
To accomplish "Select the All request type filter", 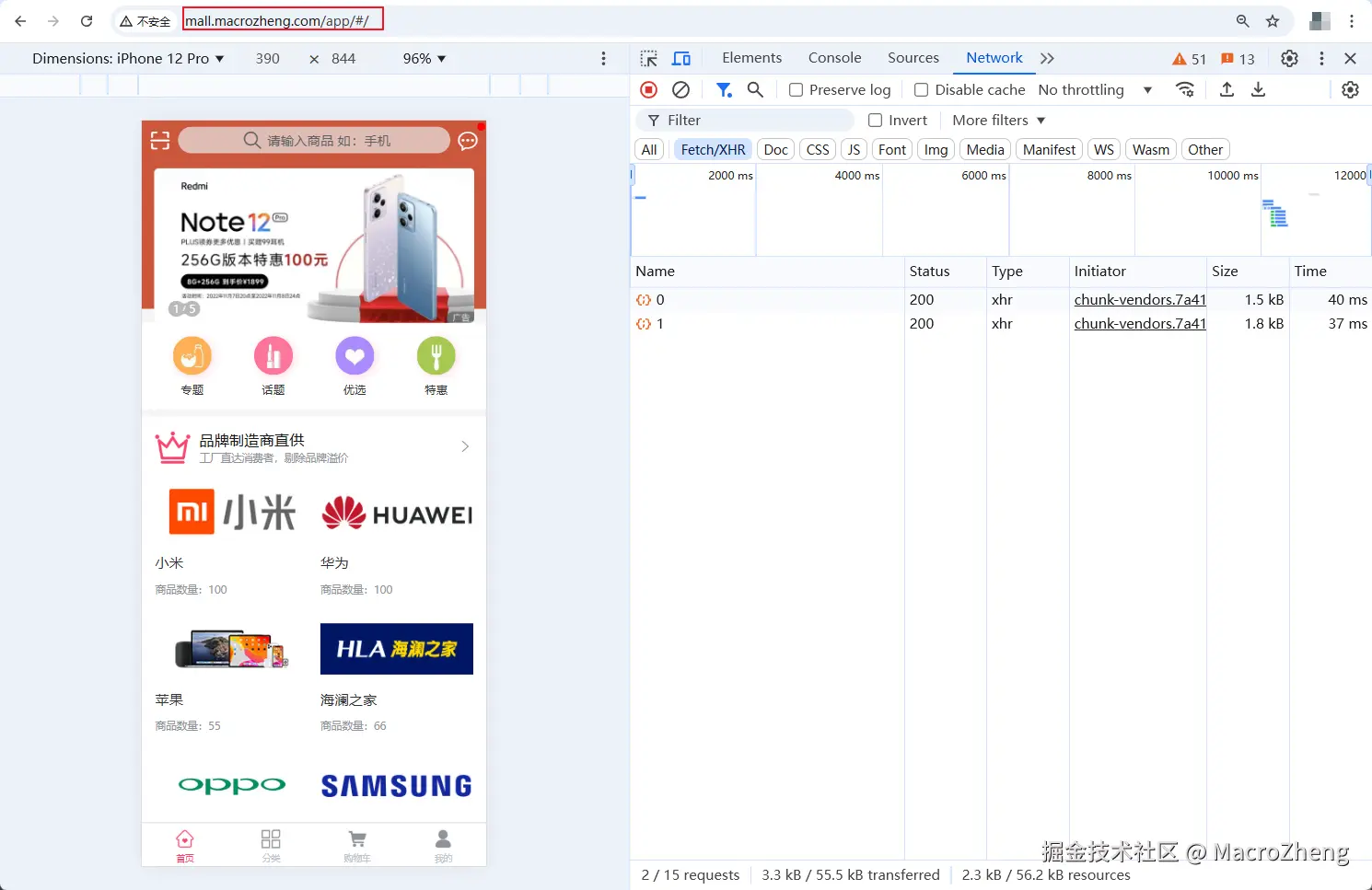I will click(x=649, y=149).
